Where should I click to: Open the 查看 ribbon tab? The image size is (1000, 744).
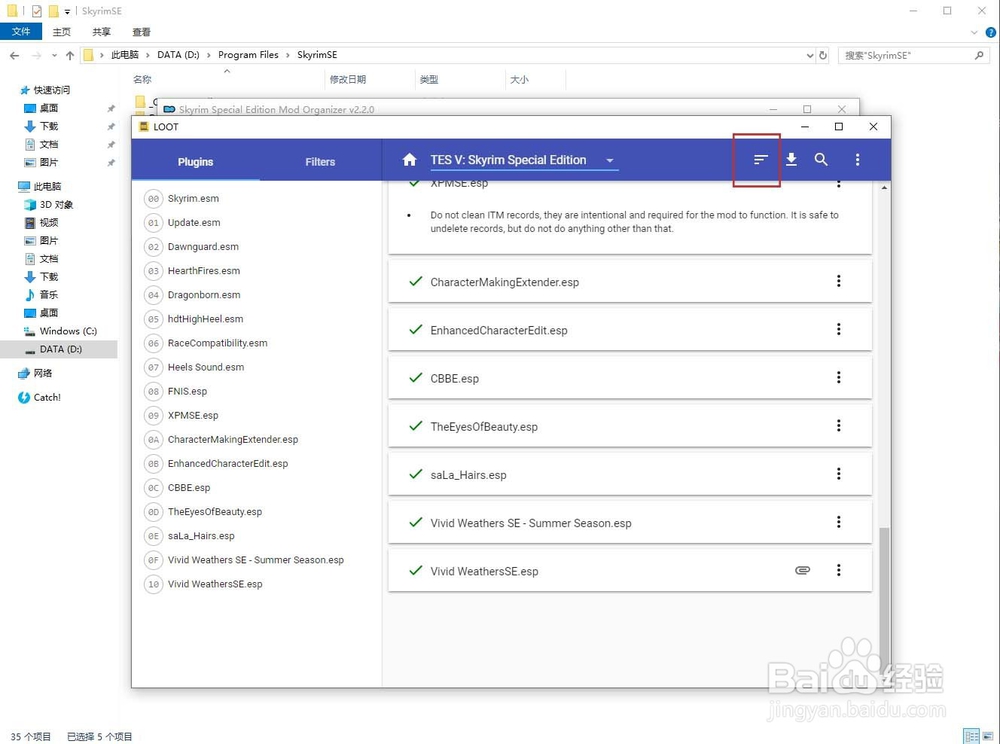point(142,32)
